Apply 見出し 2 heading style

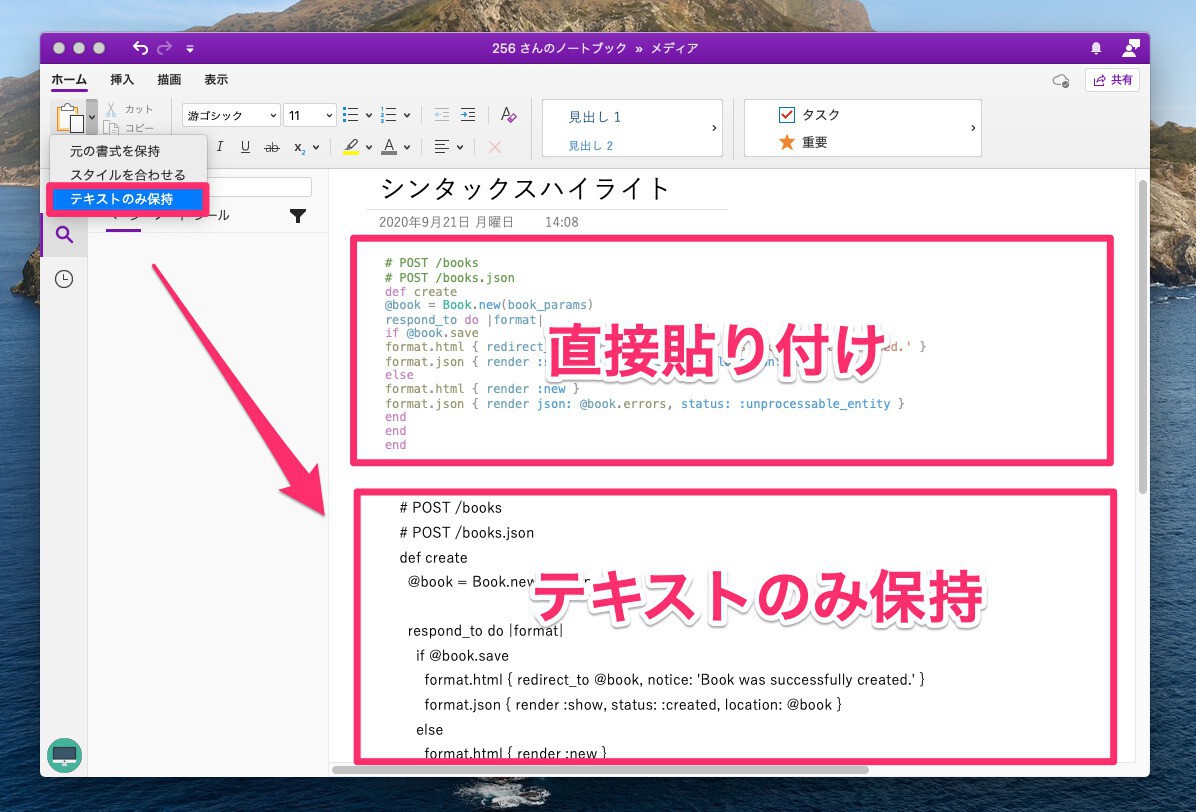(x=590, y=145)
